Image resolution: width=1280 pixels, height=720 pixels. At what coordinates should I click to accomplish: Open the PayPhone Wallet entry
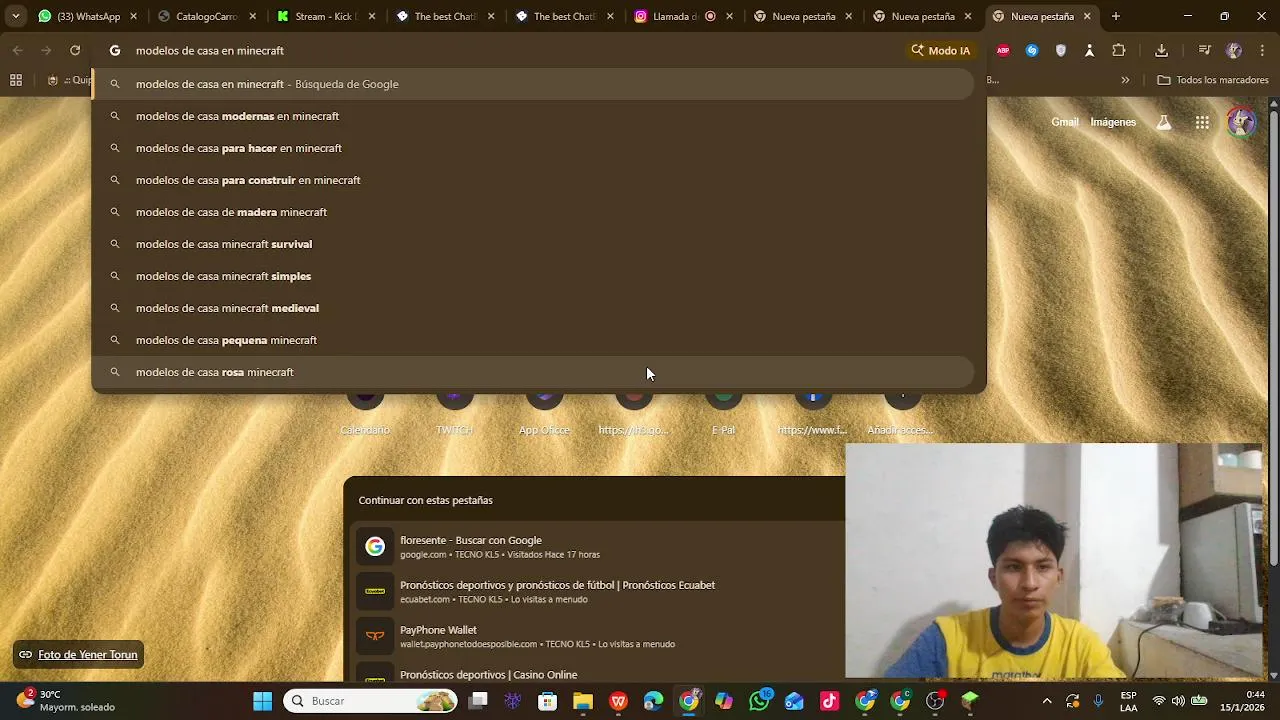coord(600,636)
